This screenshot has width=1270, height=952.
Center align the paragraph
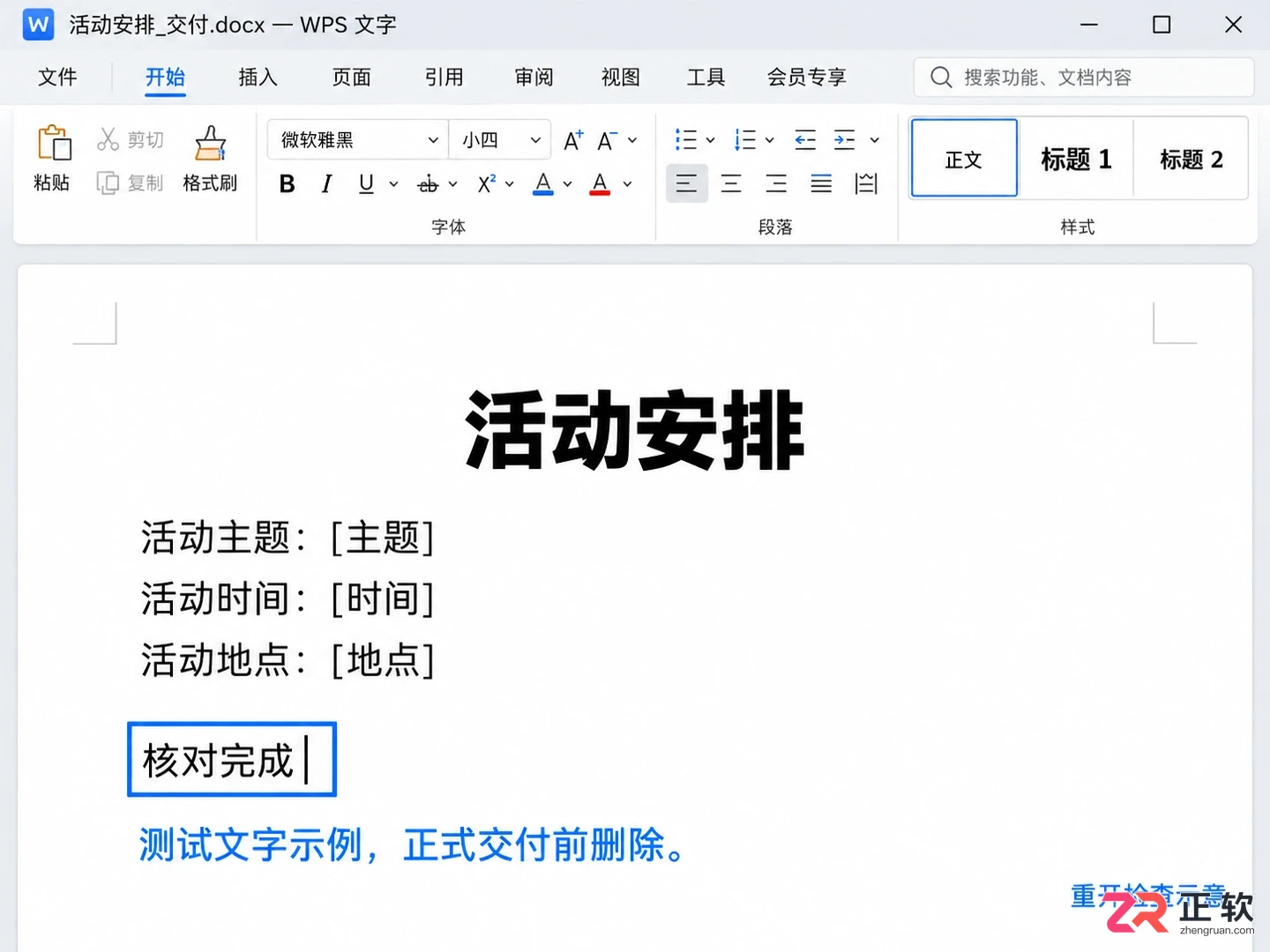[731, 183]
